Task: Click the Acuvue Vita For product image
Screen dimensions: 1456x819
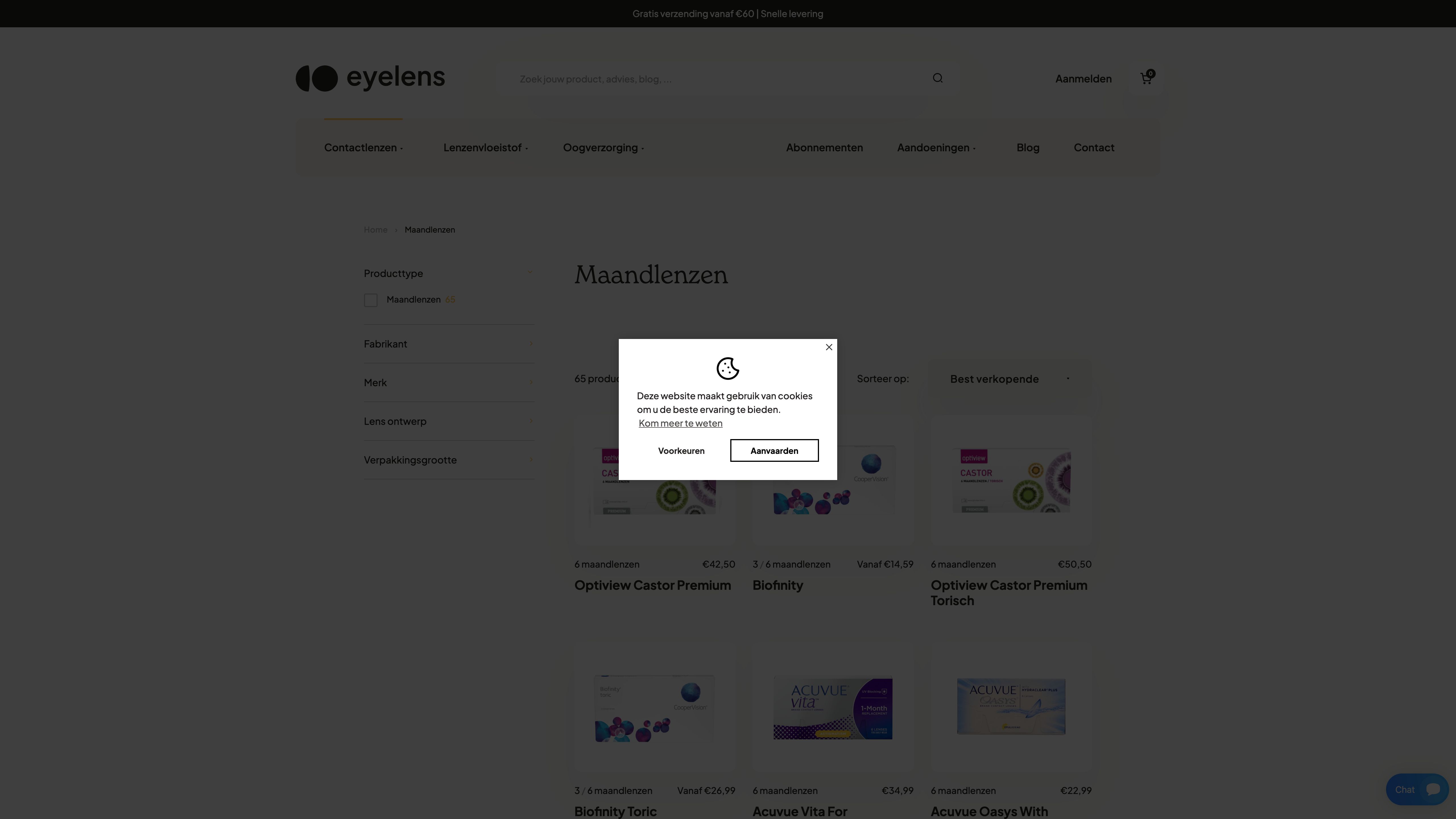Action: point(833,708)
